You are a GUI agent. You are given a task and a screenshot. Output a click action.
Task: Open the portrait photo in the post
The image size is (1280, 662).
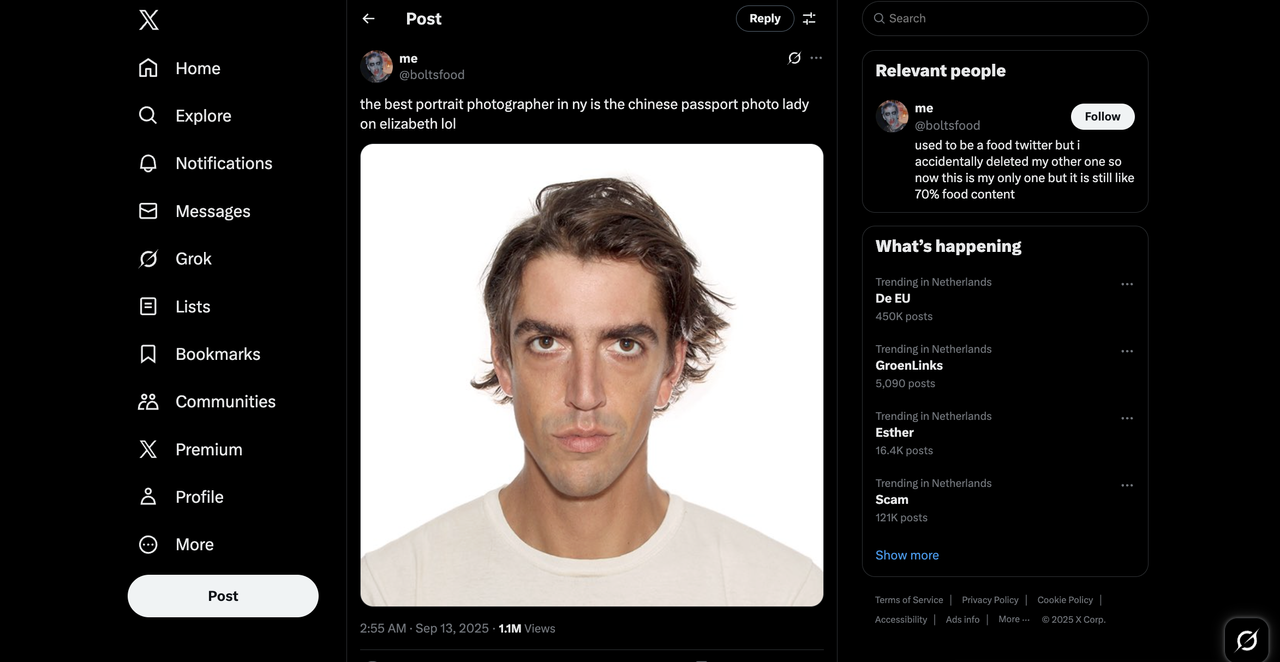tap(592, 375)
